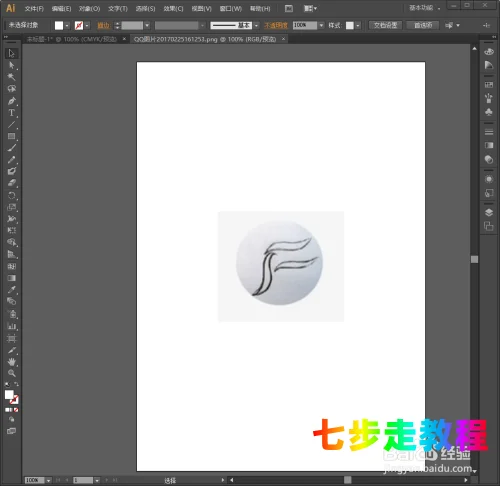500x486 pixels.
Task: Expand the toolbox with double-arrow
Action: (5, 37)
